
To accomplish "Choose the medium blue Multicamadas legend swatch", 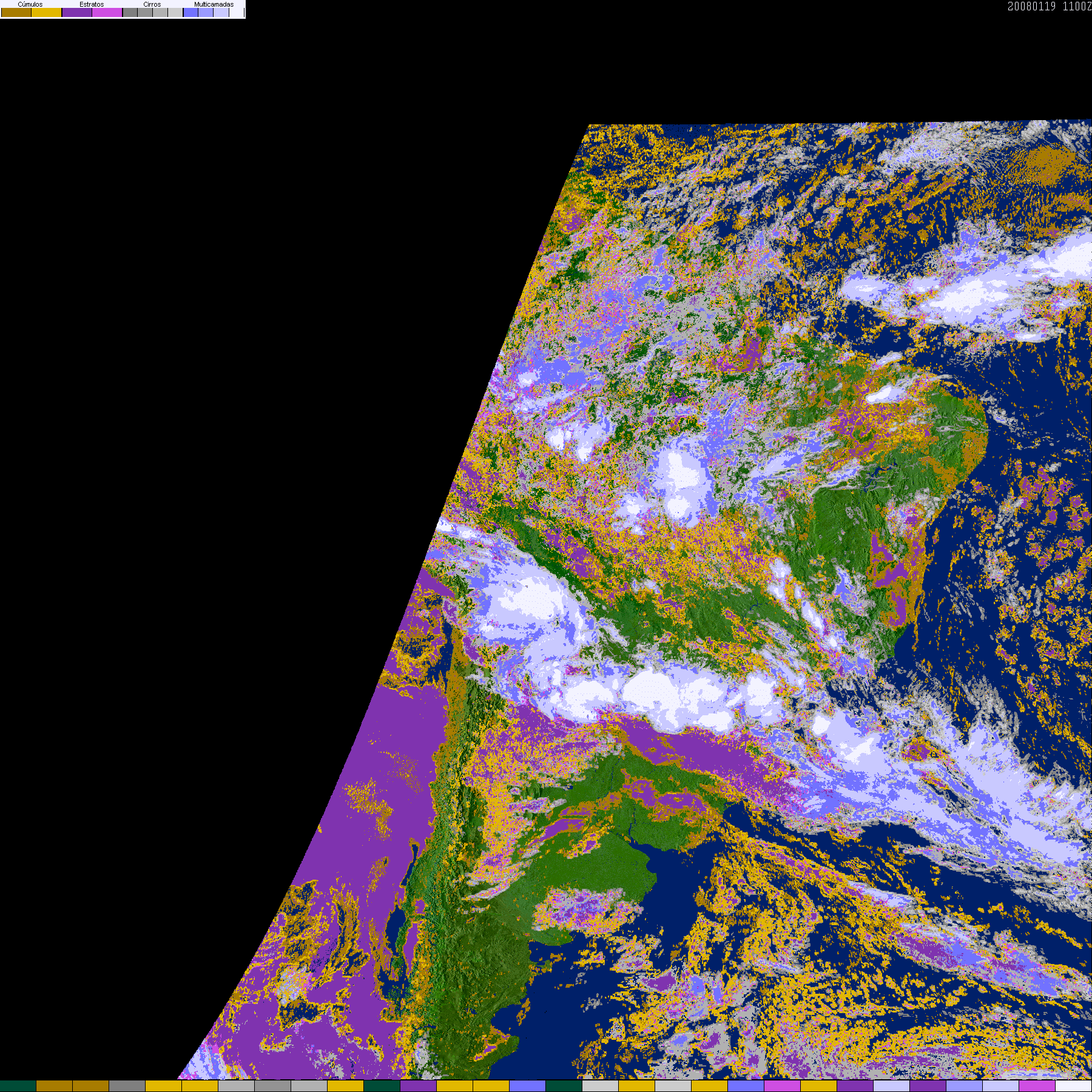I will (x=206, y=13).
